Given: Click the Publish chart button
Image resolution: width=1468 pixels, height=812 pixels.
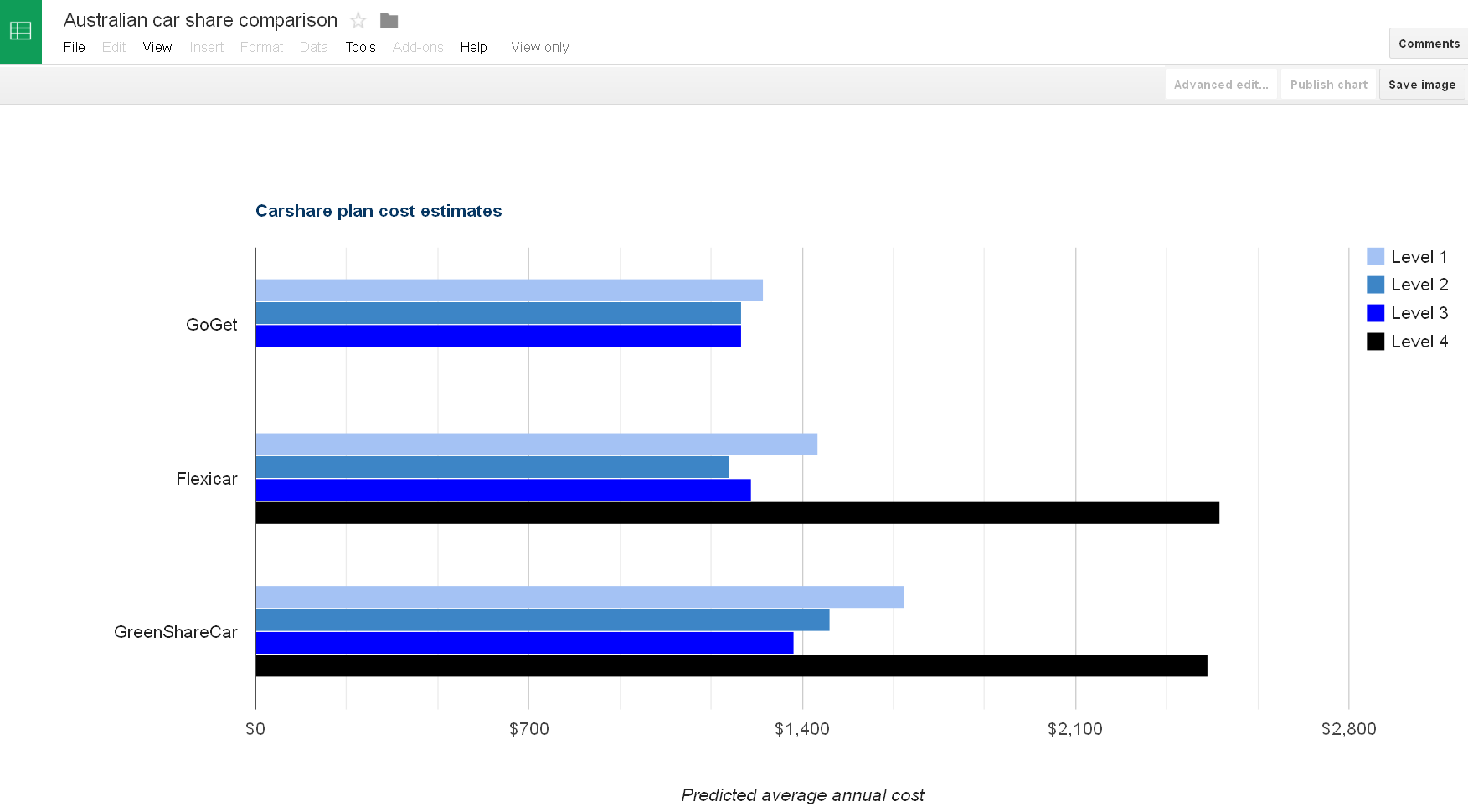Looking at the screenshot, I should click(1329, 85).
